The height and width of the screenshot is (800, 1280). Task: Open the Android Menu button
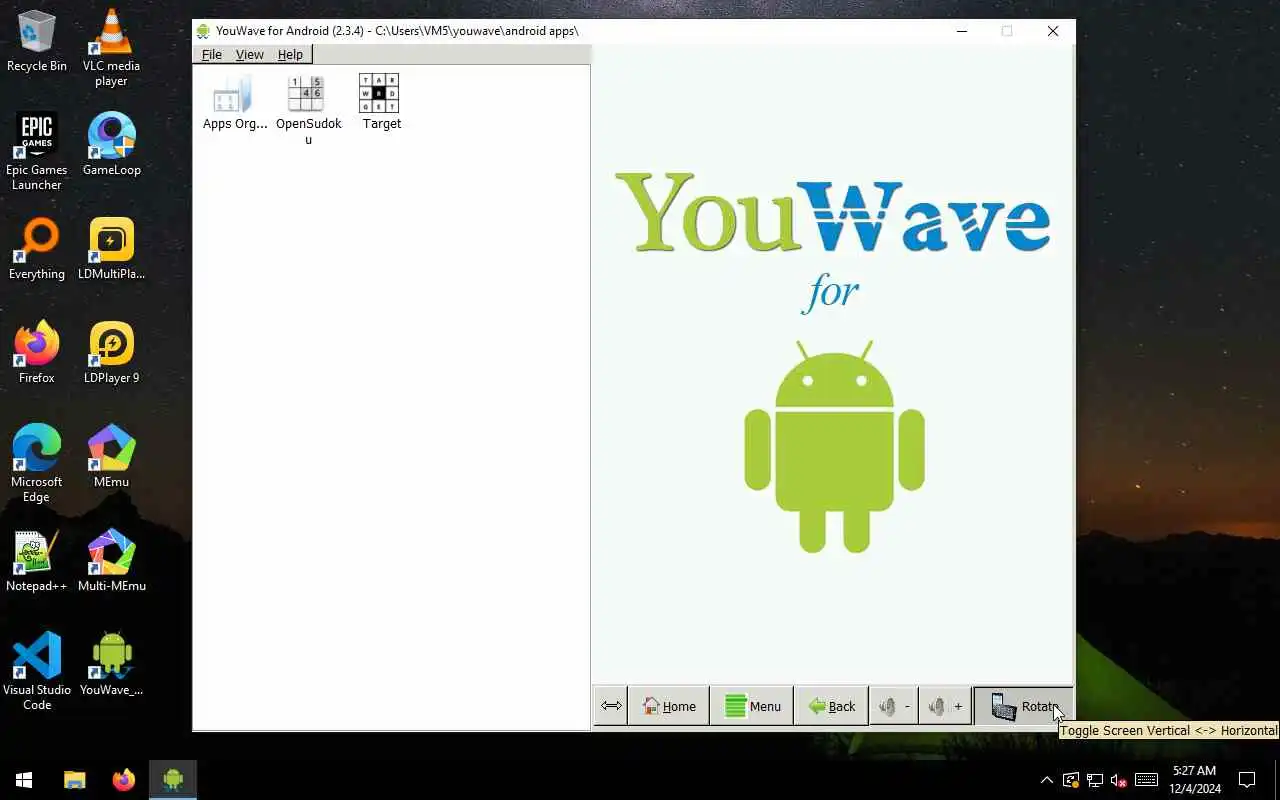click(752, 706)
